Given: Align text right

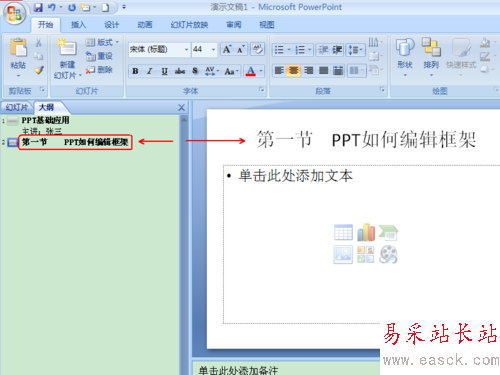Looking at the screenshot, I should [308, 70].
